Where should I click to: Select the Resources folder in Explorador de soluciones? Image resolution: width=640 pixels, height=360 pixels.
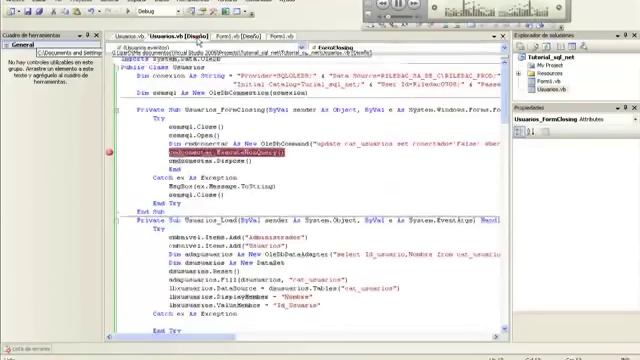[x=549, y=73]
